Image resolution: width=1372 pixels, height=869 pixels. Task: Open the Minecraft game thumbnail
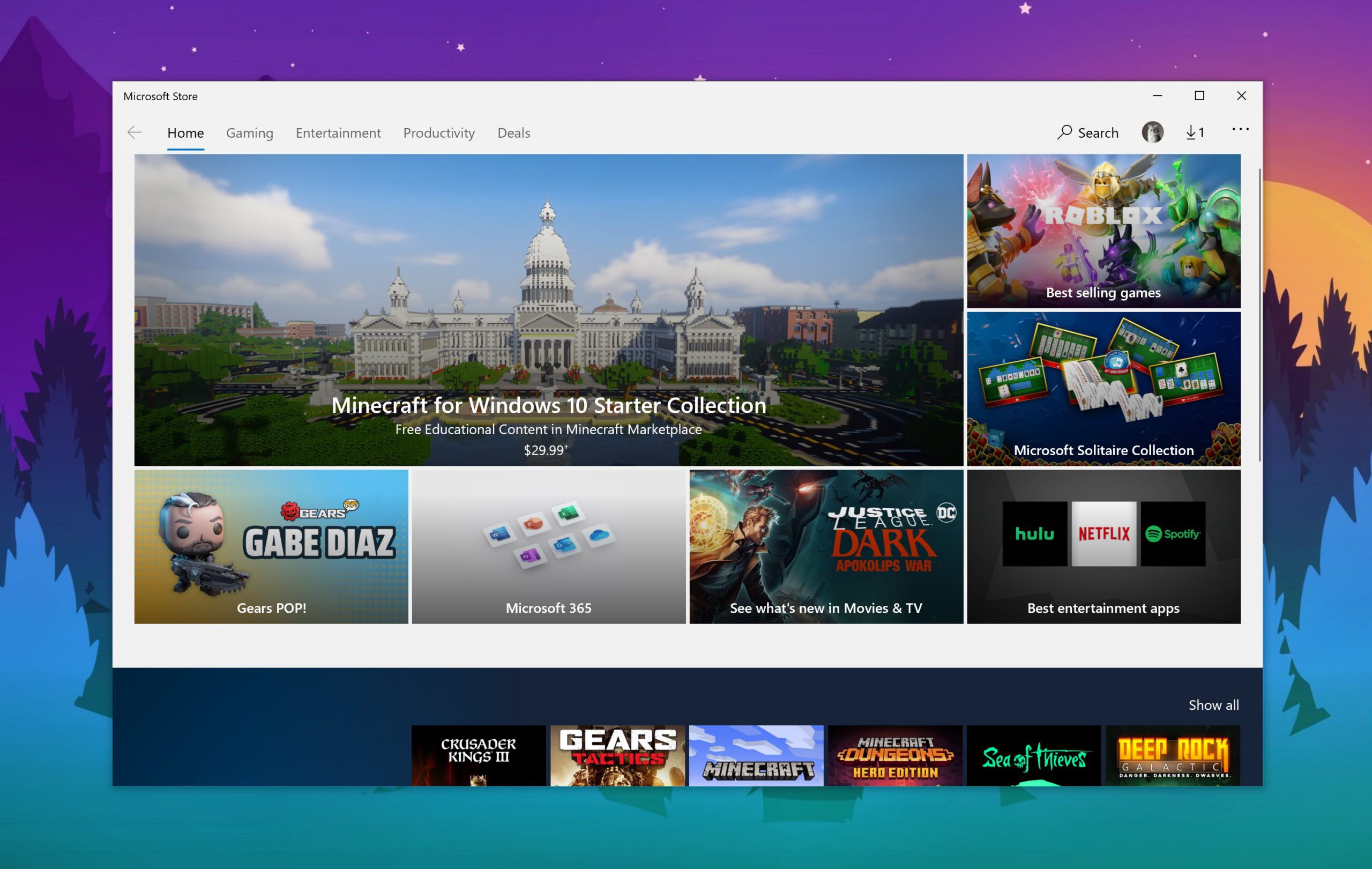[756, 755]
